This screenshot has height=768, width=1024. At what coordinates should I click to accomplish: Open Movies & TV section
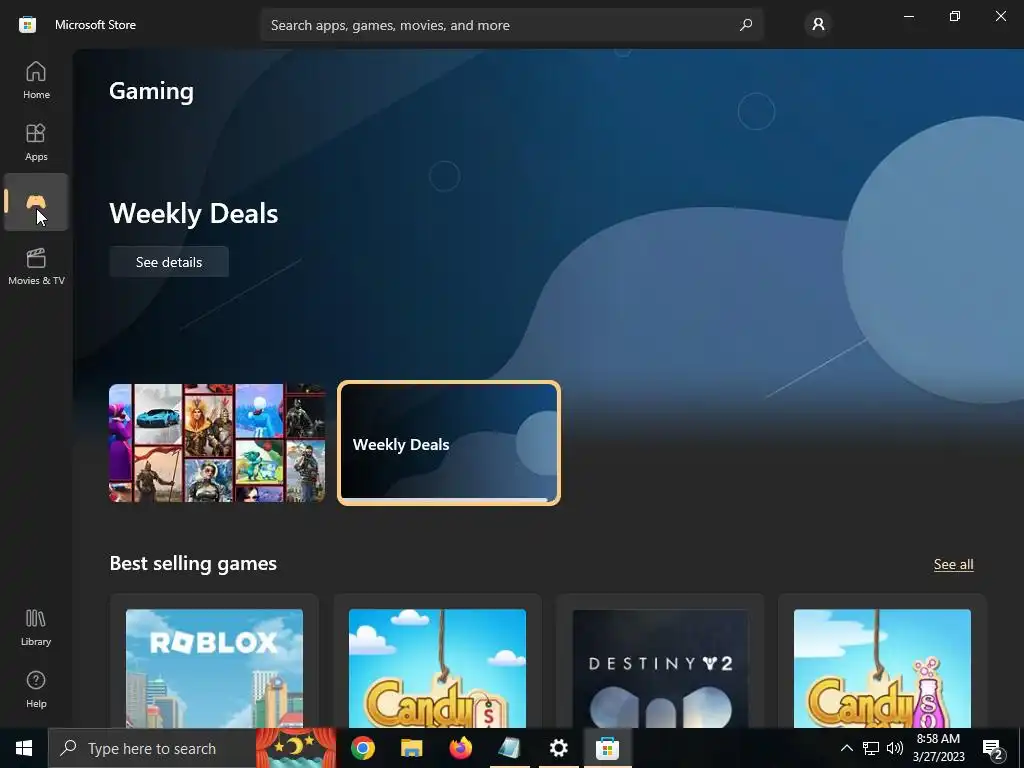pos(36,266)
